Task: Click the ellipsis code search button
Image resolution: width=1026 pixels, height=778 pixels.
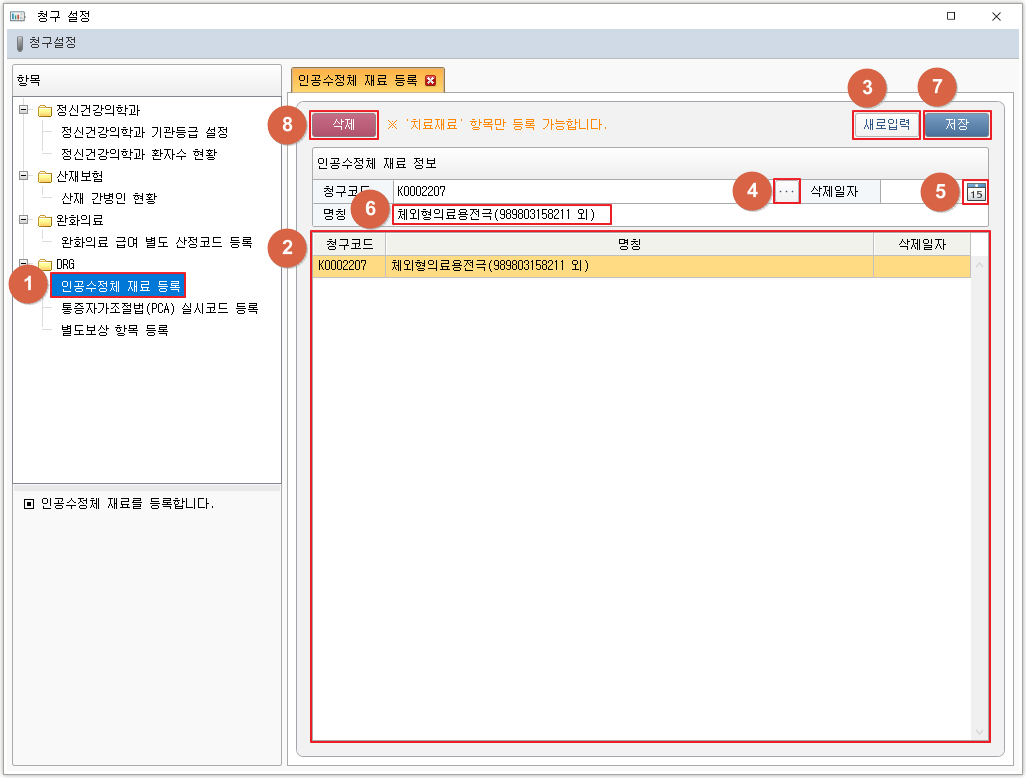Action: [x=787, y=191]
